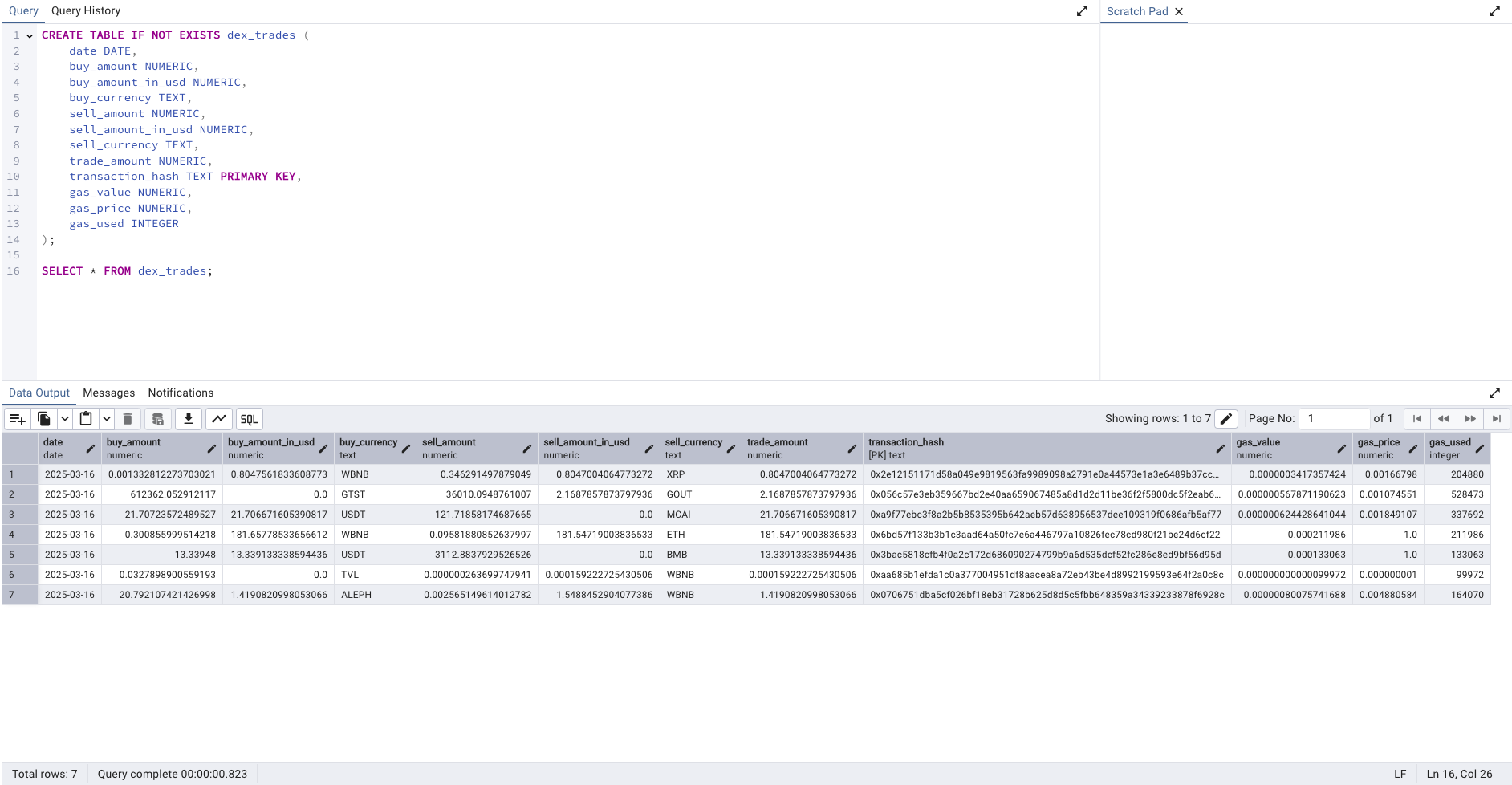Viewport: 1512px width, 785px height.
Task: Click the buy_currency column header
Action: (375, 449)
